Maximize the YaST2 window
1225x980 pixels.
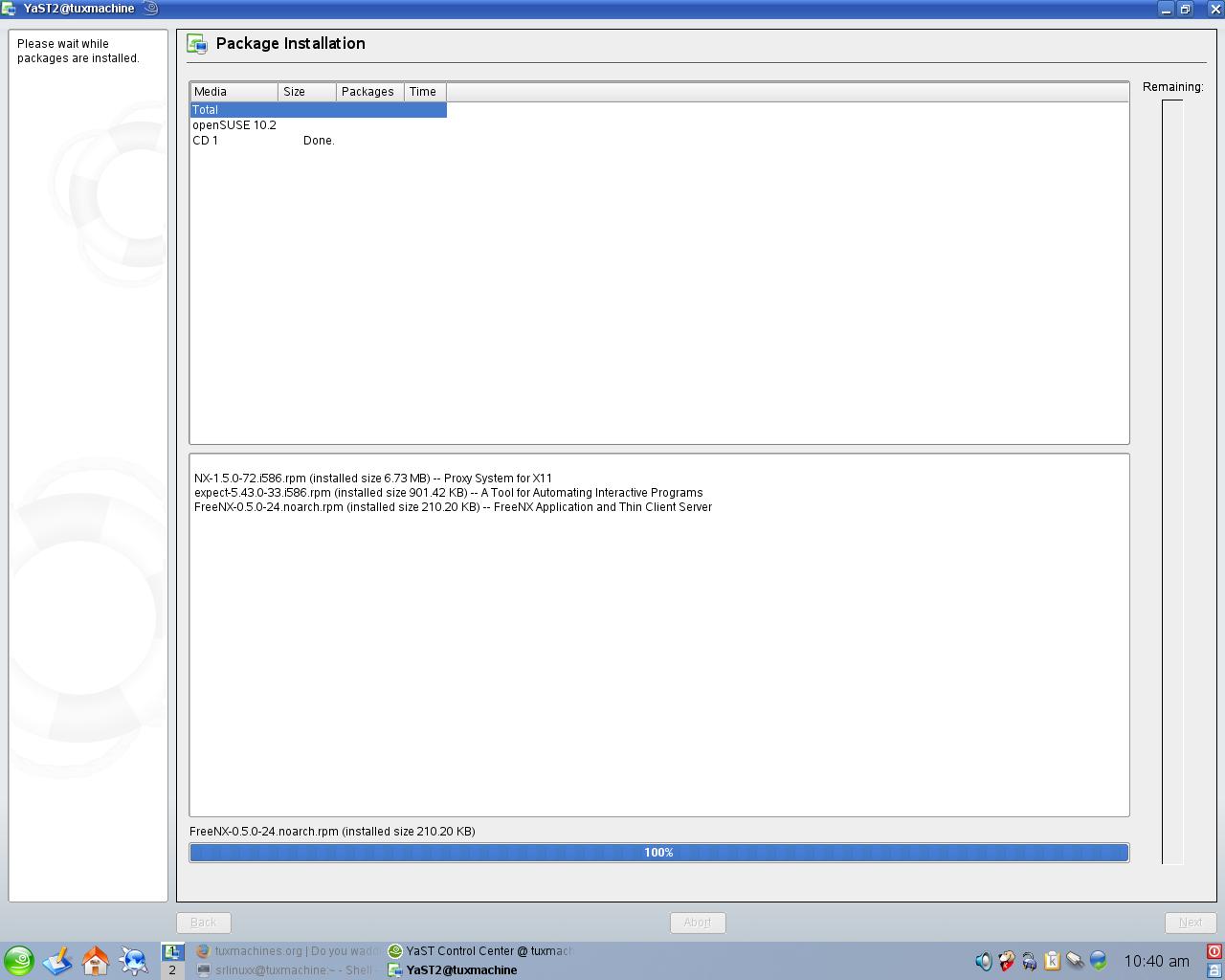[1185, 9]
